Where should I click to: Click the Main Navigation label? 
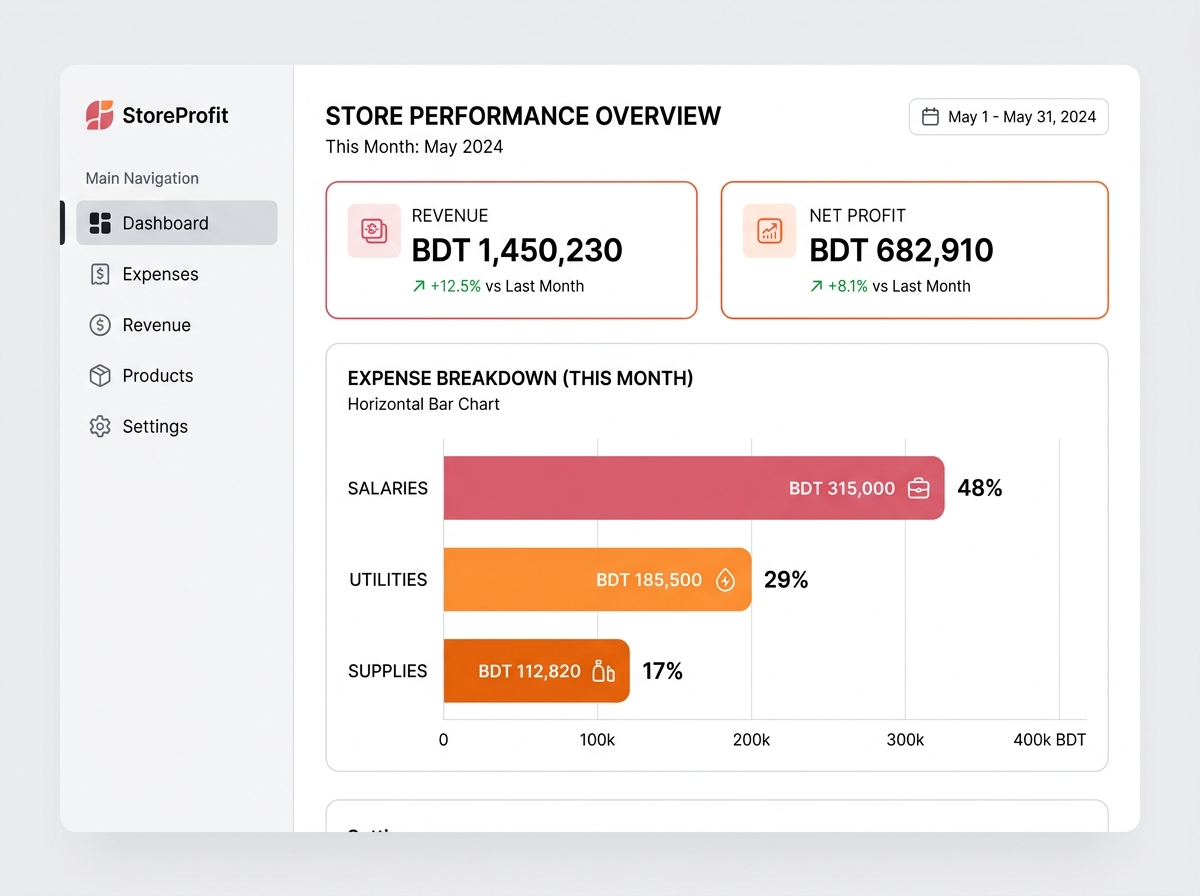point(142,178)
